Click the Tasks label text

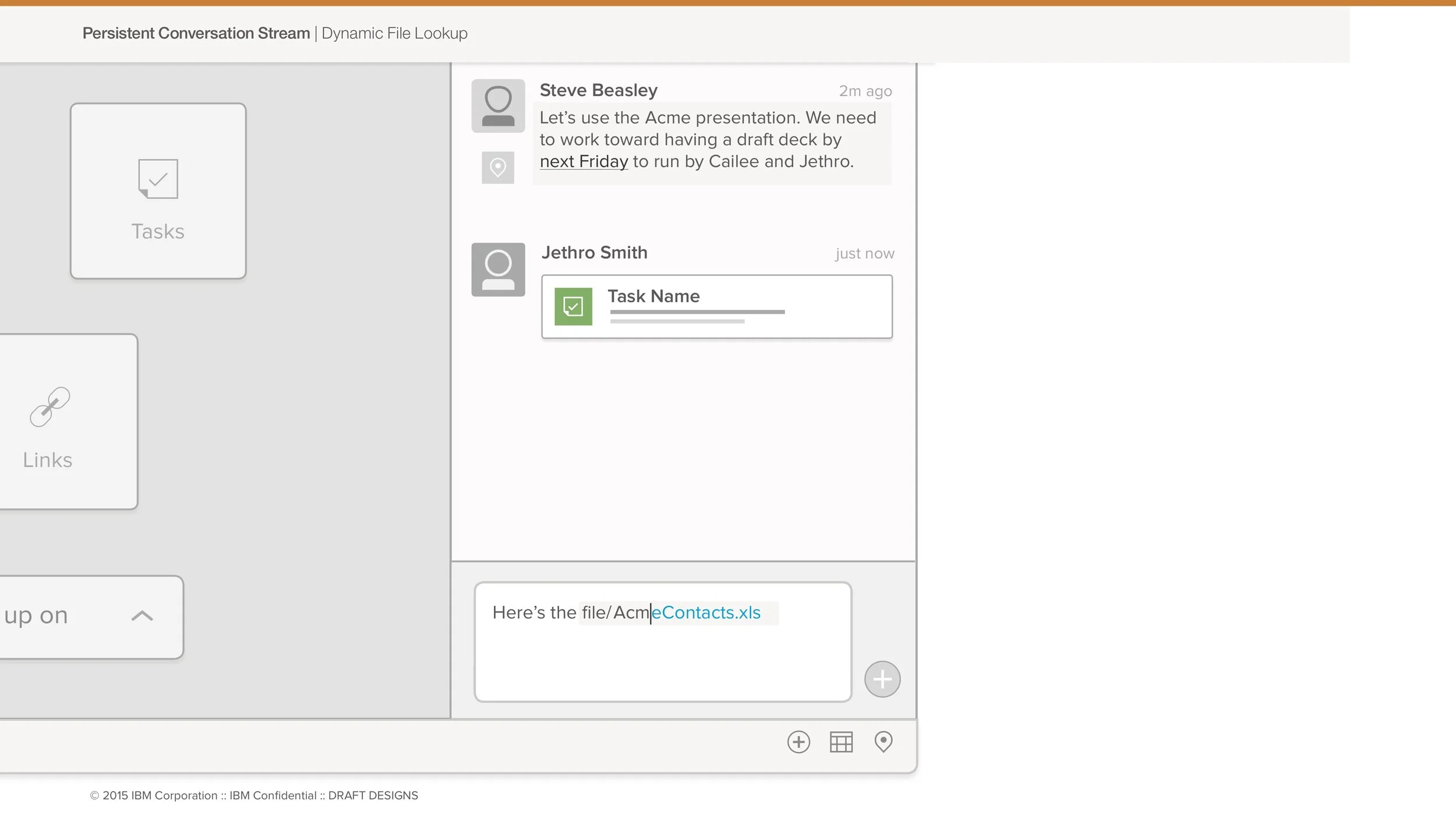(x=158, y=232)
